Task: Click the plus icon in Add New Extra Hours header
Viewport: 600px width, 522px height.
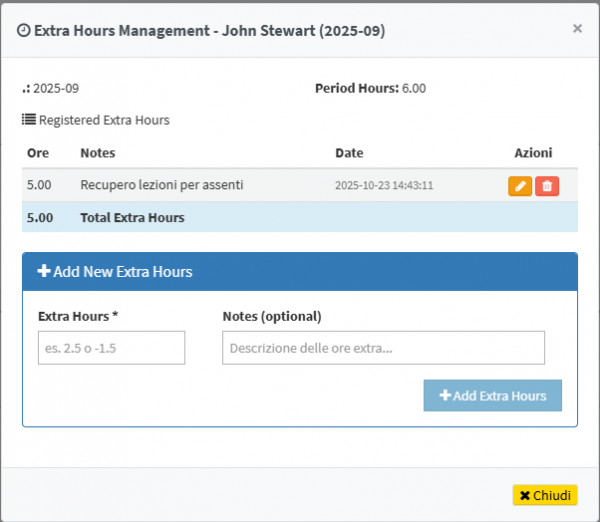Action: (44, 272)
